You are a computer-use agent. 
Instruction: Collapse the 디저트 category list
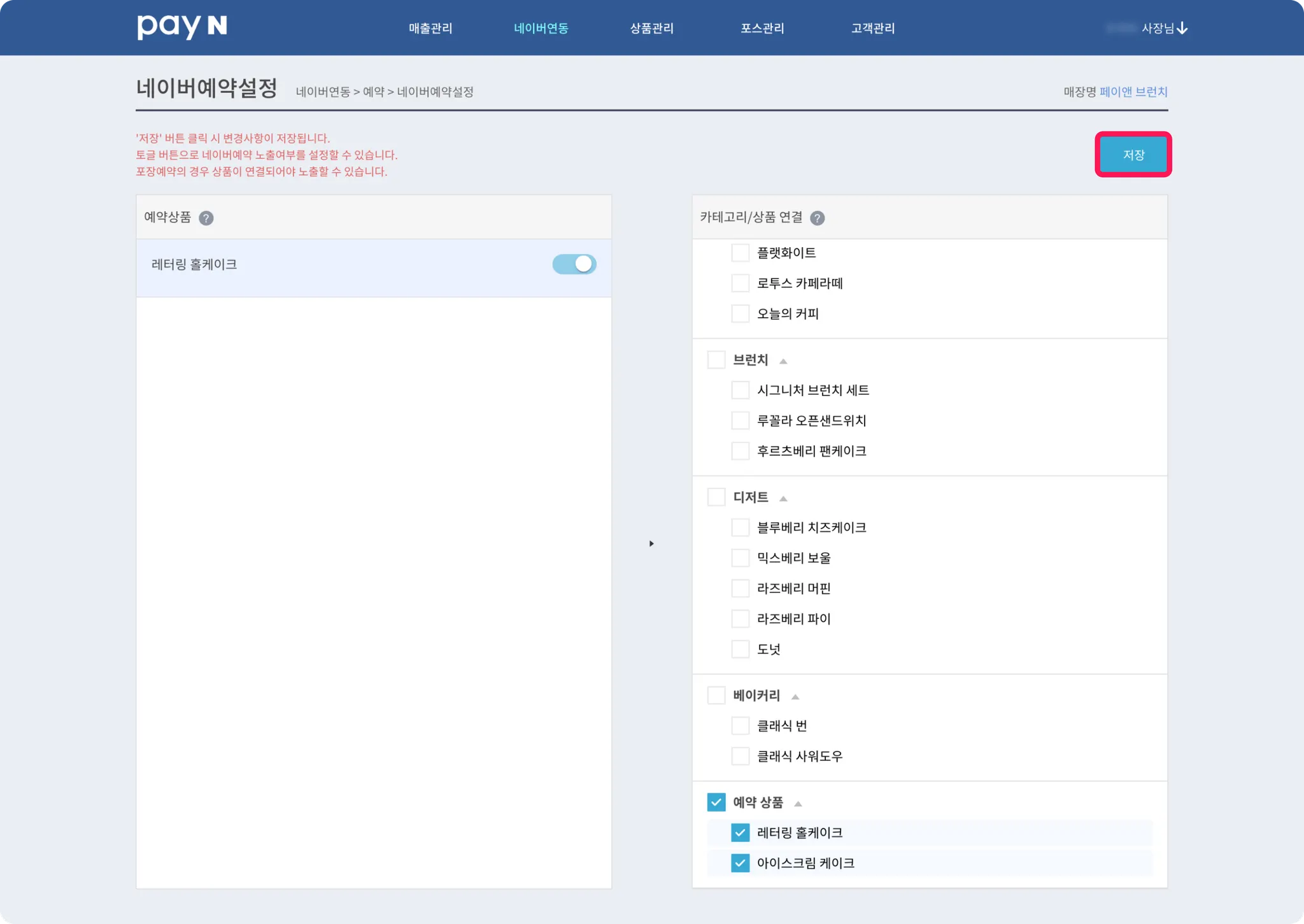pyautogui.click(x=783, y=498)
